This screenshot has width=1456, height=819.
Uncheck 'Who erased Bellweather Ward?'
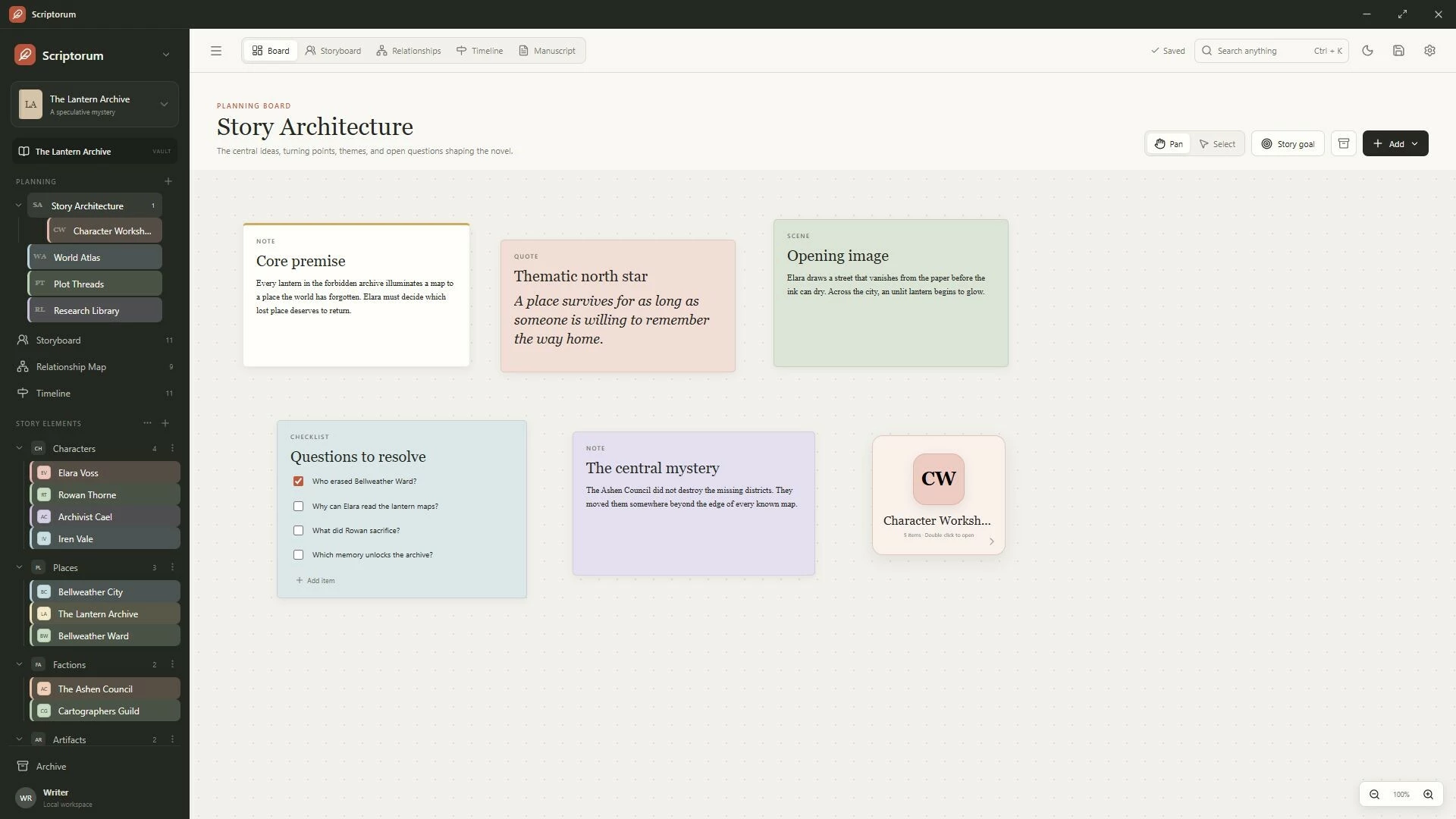tap(298, 482)
